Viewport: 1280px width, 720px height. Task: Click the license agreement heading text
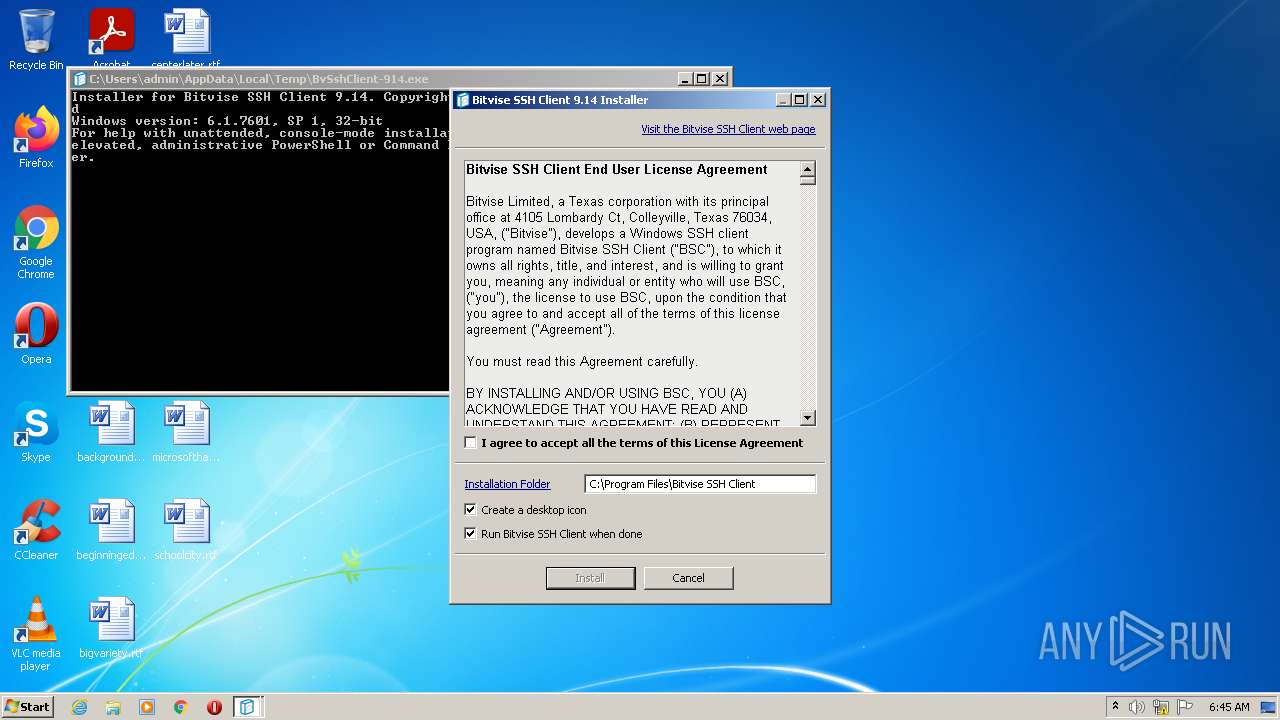click(617, 170)
